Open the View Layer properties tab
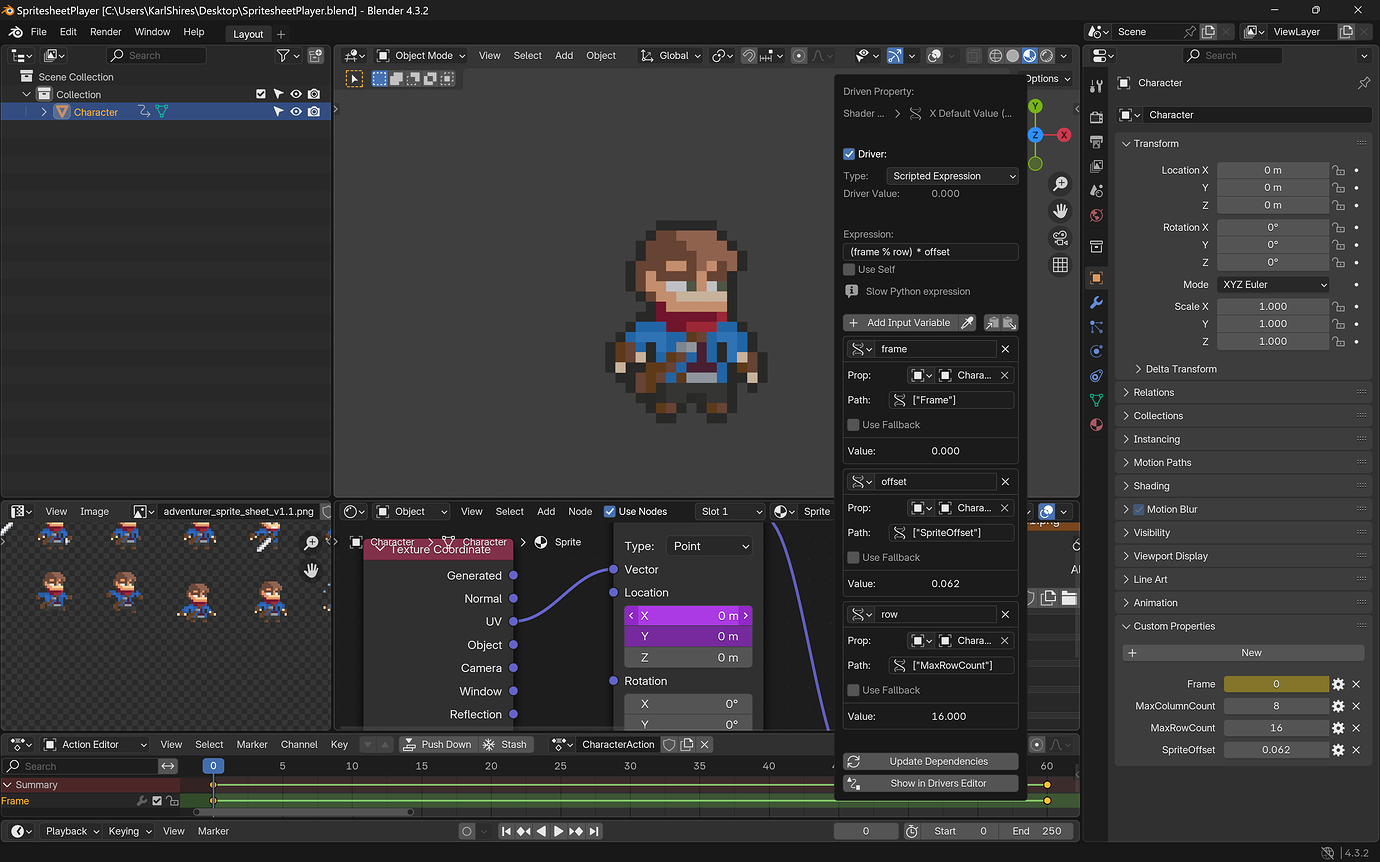The image size is (1380, 862). [x=1096, y=166]
